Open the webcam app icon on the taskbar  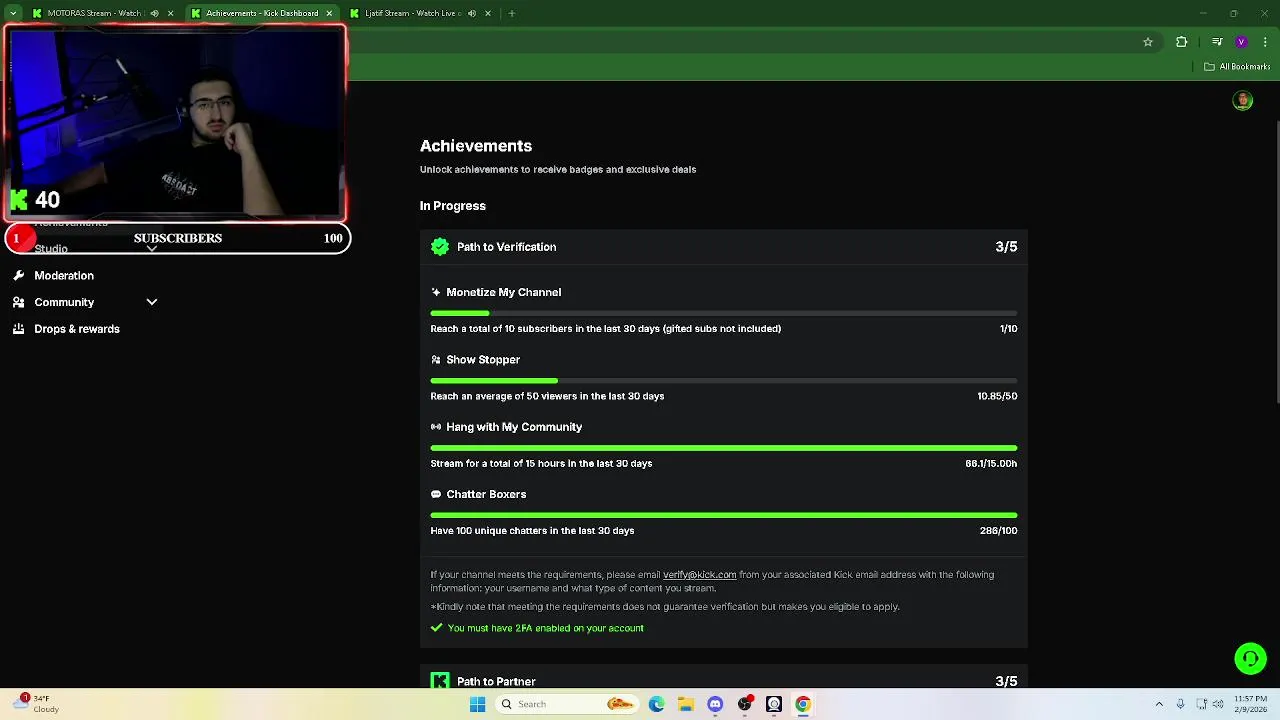pyautogui.click(x=773, y=704)
